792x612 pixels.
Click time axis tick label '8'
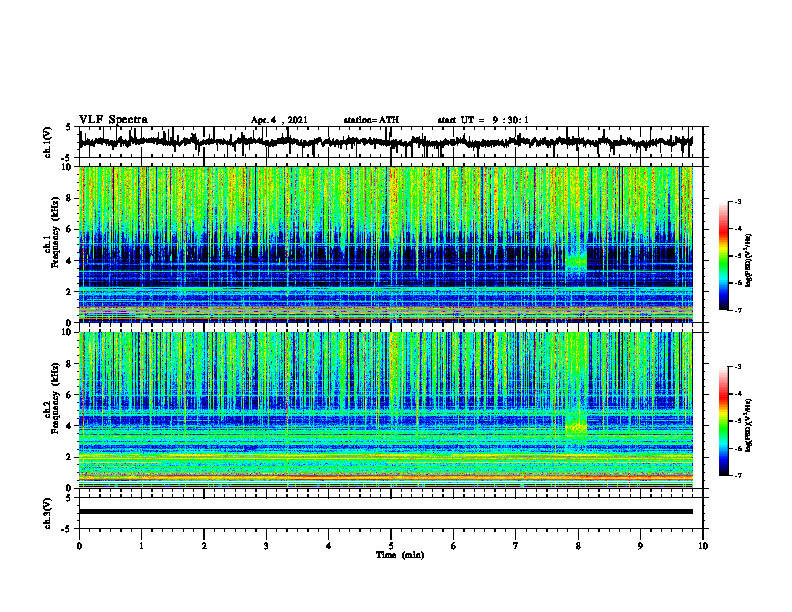[x=578, y=546]
